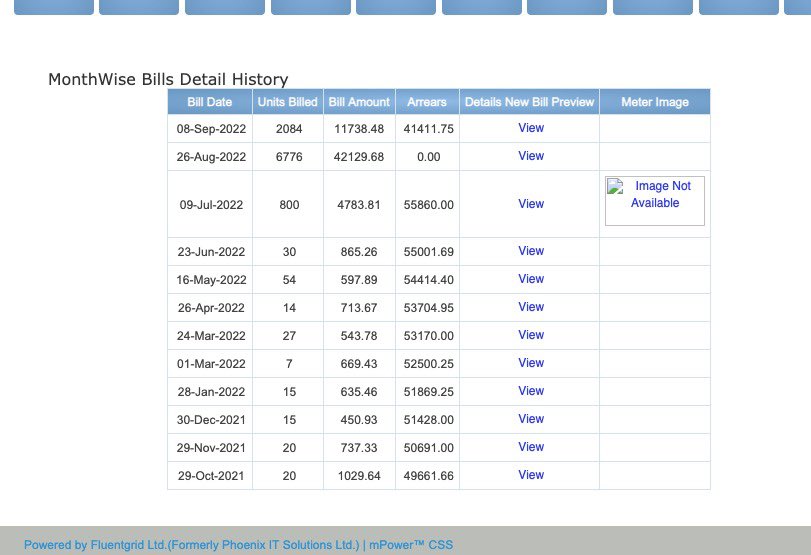Viewport: 811px width, 555px height.
Task: Open the View link for 29-Nov-2021 bill
Action: tap(531, 446)
